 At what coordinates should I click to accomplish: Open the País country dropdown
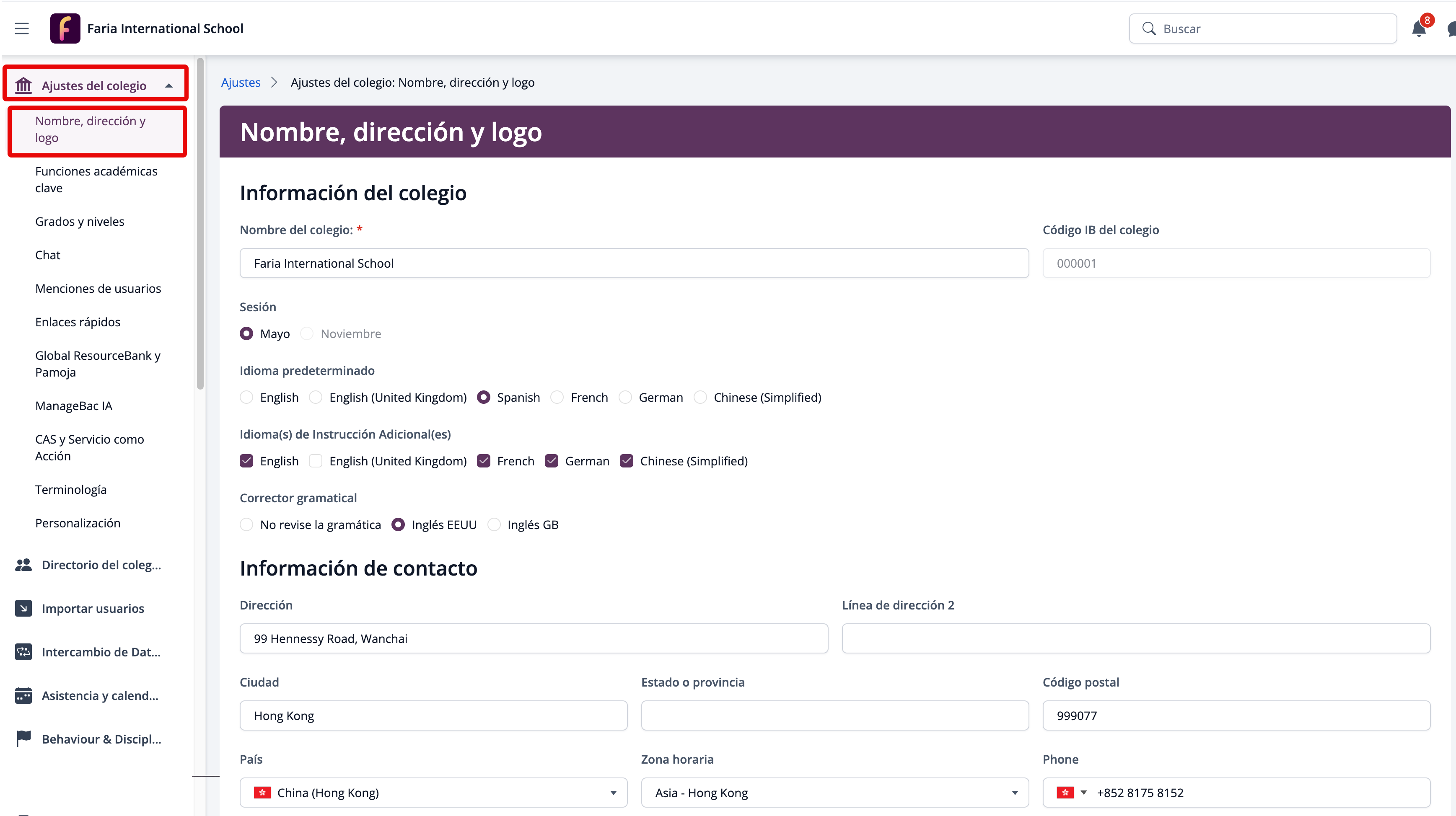point(433,792)
